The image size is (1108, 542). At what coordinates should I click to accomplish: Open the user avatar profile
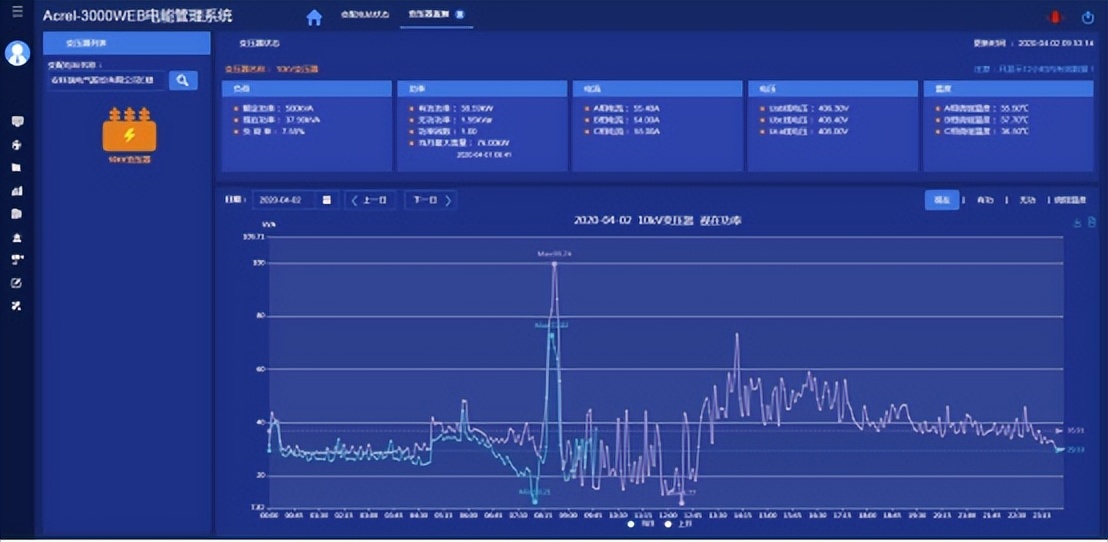(x=17, y=53)
